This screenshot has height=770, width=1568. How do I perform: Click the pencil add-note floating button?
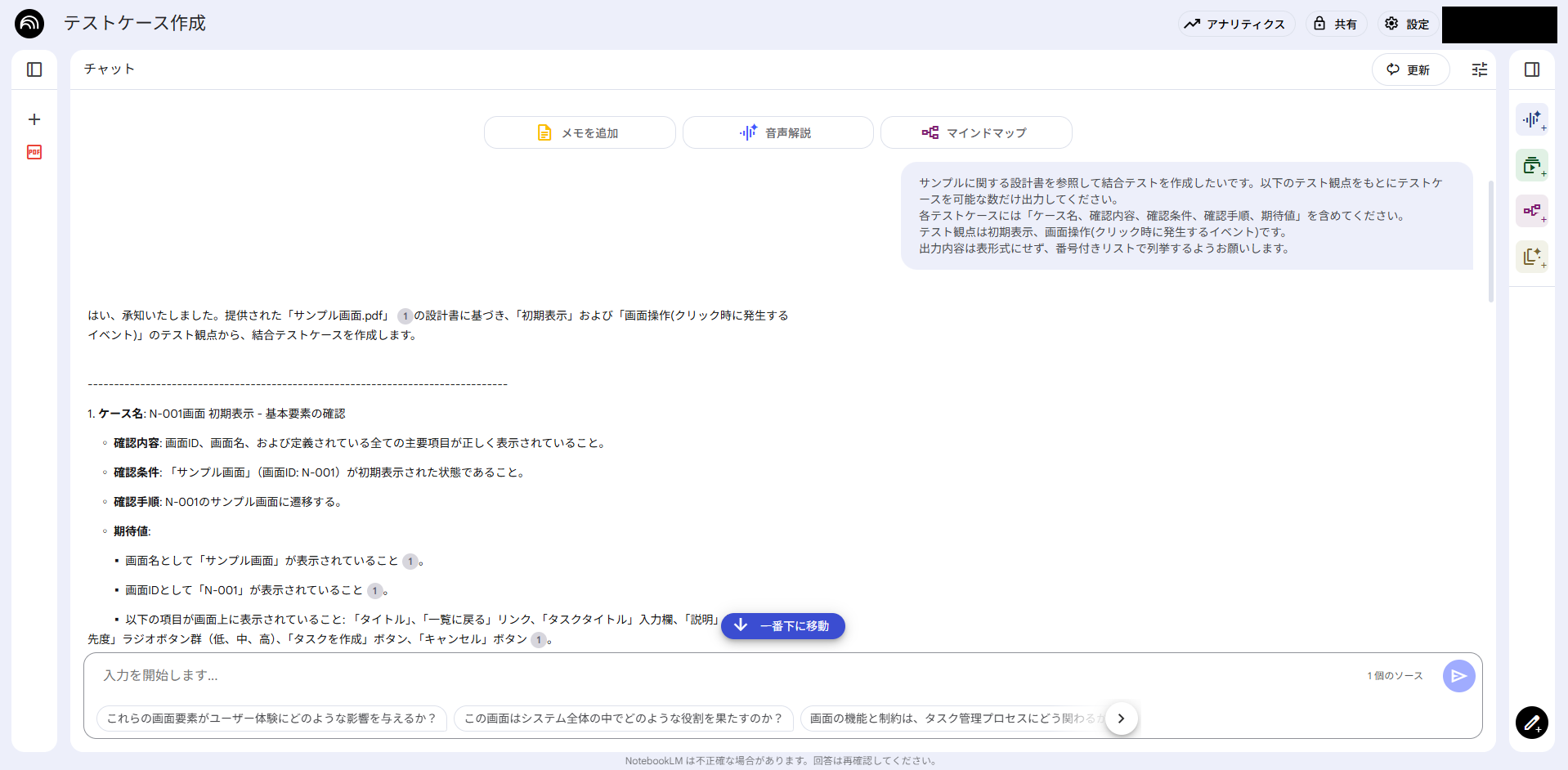[x=1532, y=723]
